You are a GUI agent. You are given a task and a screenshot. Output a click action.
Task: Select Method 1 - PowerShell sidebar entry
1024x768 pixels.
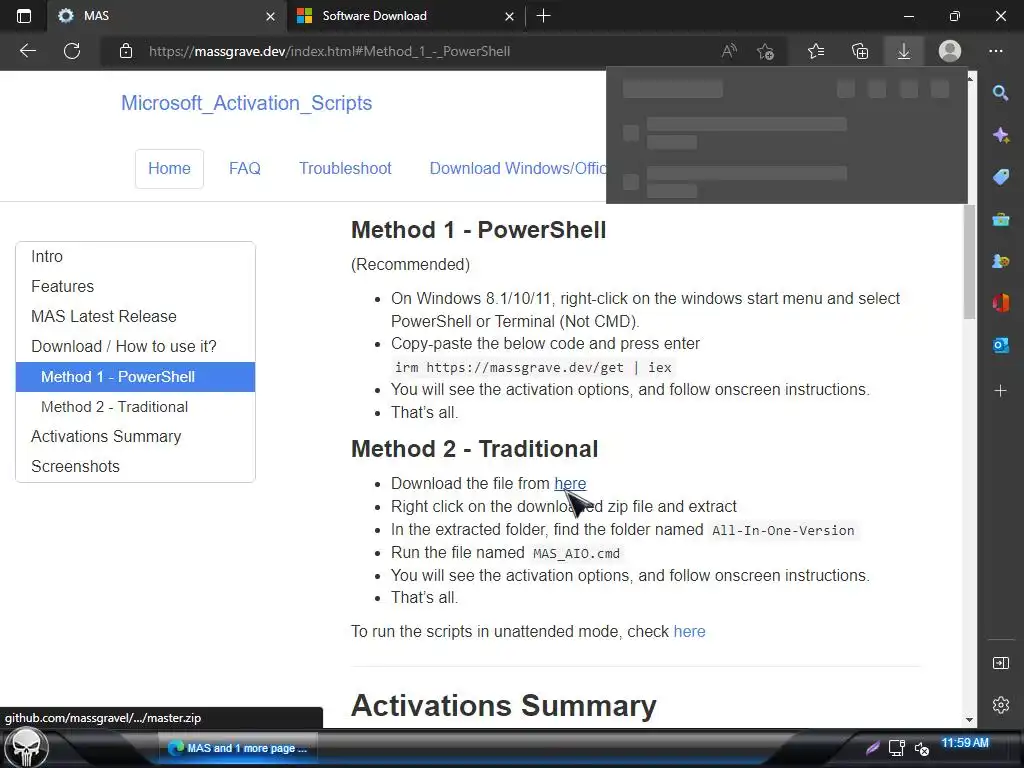tap(135, 377)
